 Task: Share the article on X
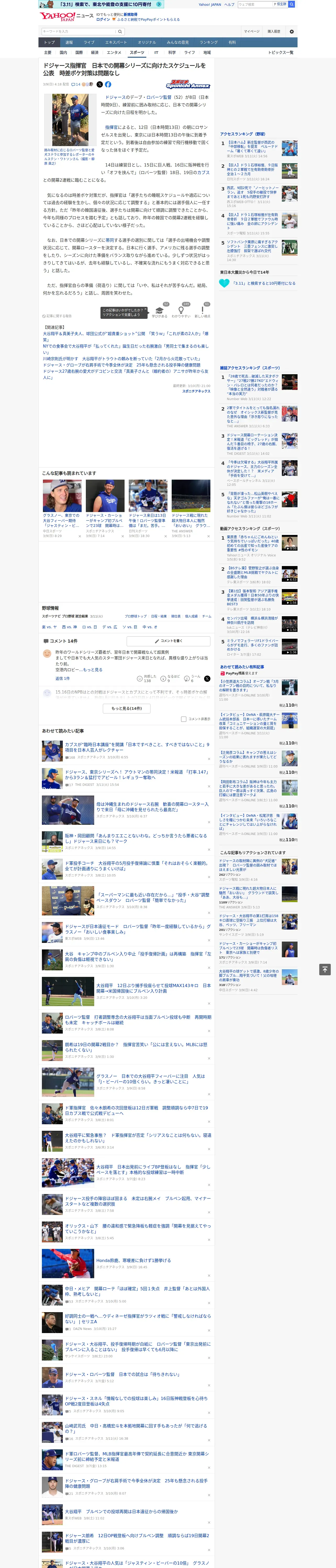tap(100, 85)
